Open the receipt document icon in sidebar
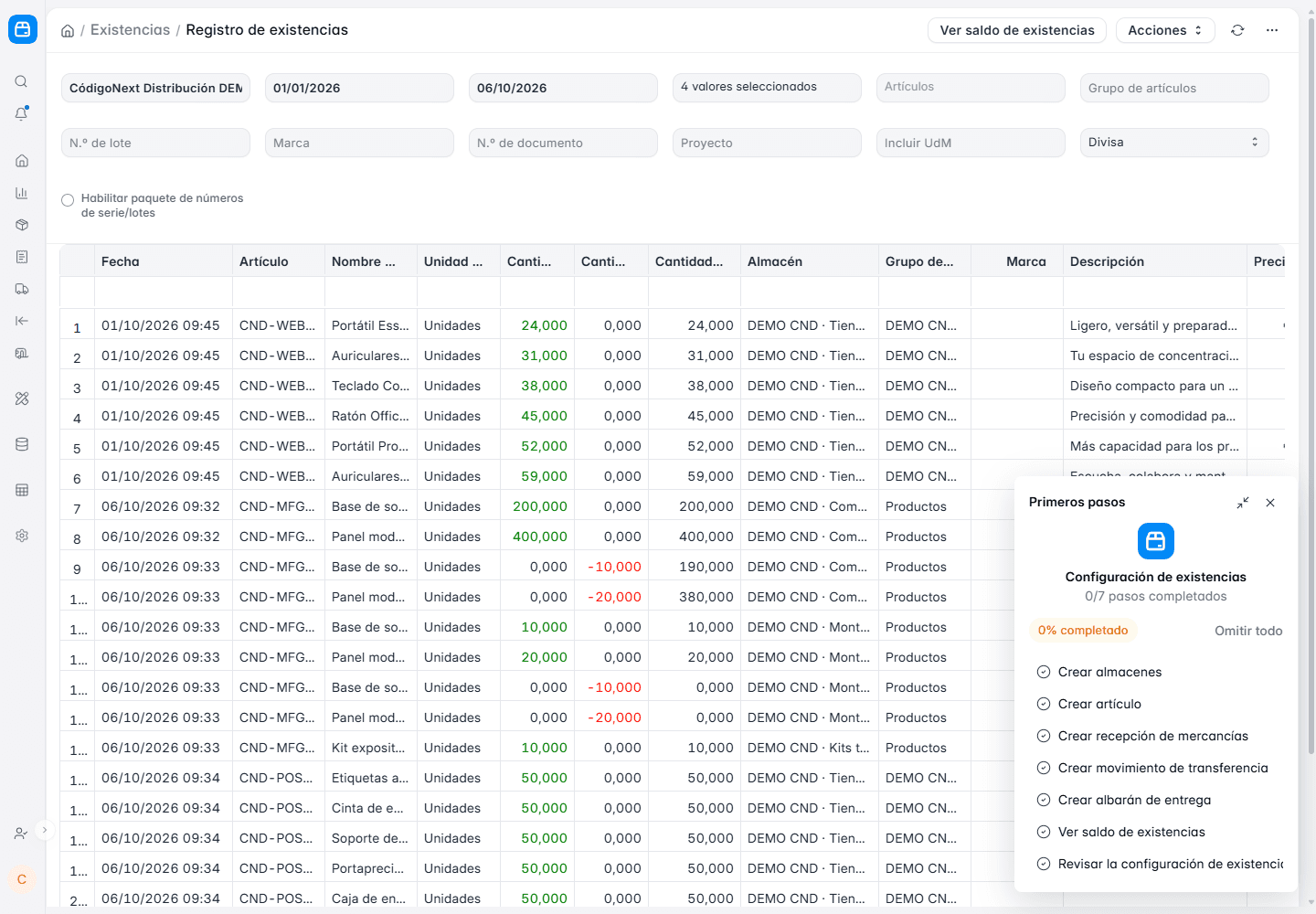Screen dimensions: 1316x914 [x=22, y=257]
